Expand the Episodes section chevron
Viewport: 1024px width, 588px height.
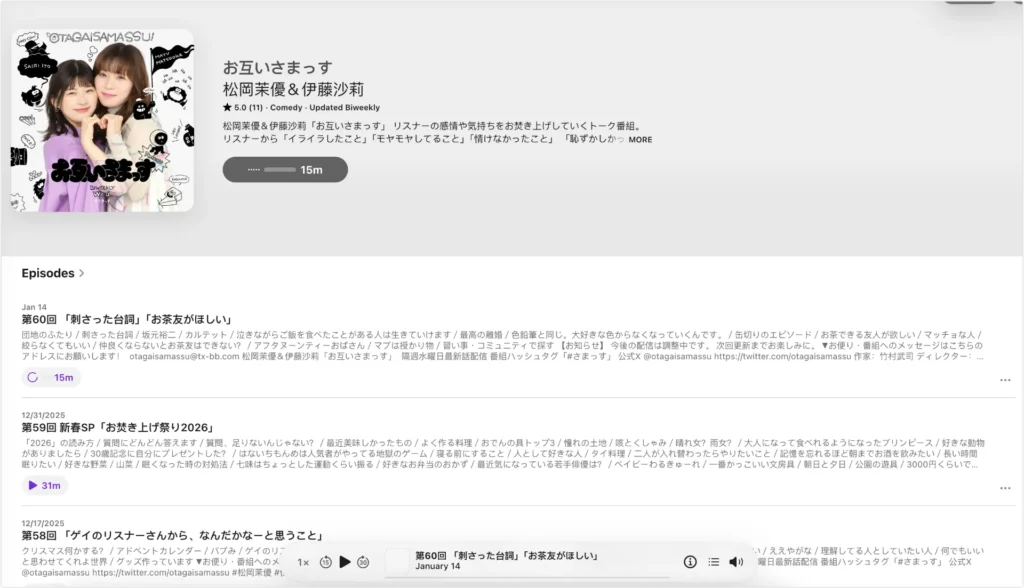pyautogui.click(x=82, y=273)
